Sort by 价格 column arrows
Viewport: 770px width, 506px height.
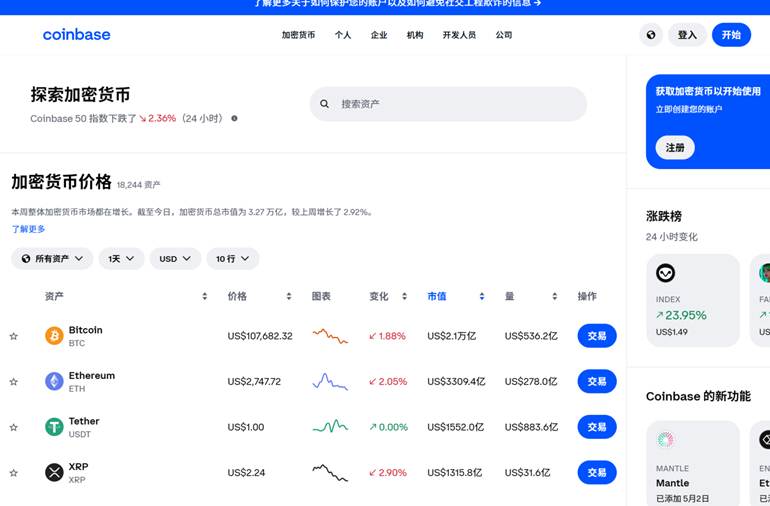[289, 296]
